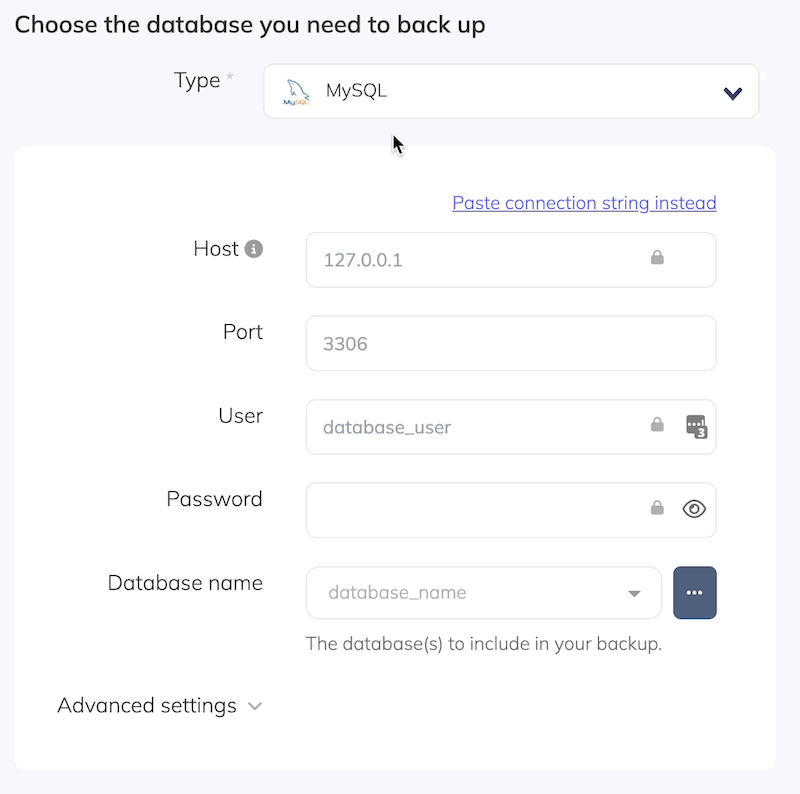
Task: Click into the Port field showing 3306
Action: (510, 344)
